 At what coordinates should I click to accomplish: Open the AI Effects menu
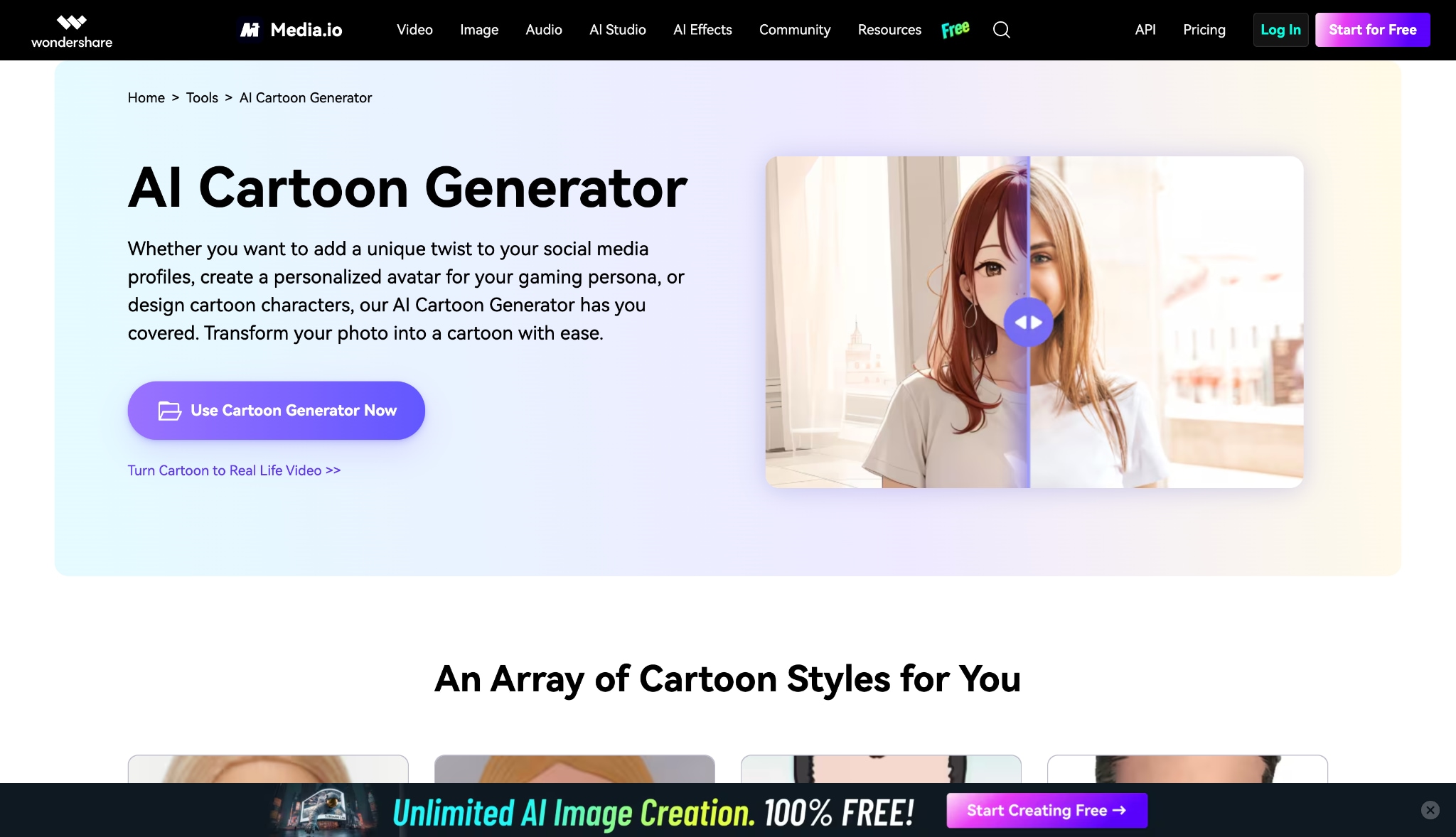(x=702, y=30)
